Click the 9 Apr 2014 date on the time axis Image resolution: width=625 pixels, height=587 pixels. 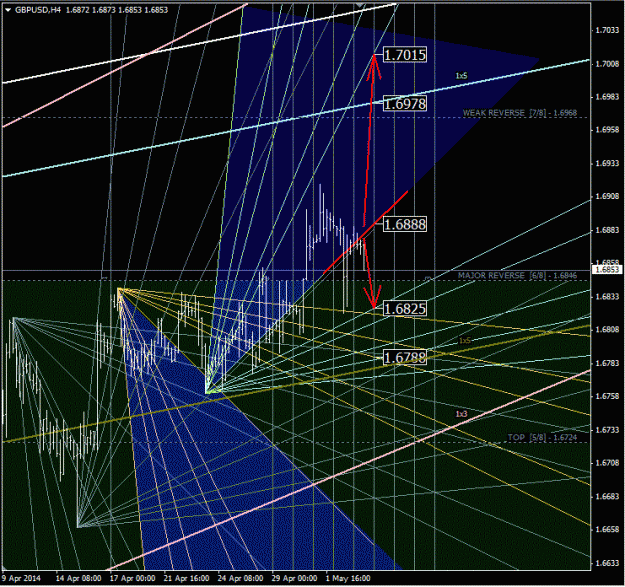point(22,578)
